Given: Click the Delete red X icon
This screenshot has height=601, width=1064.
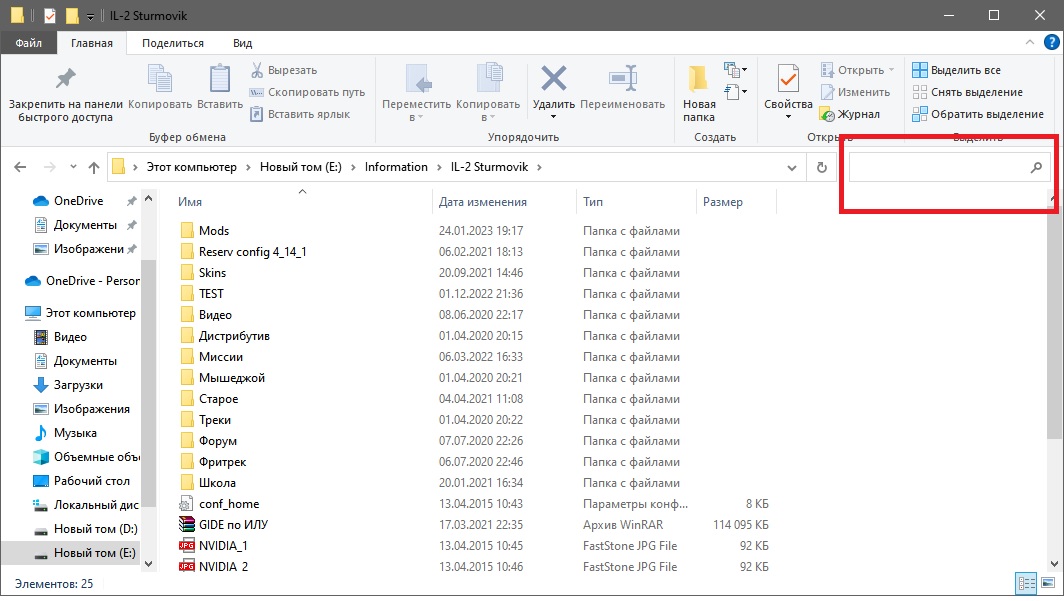Looking at the screenshot, I should [x=553, y=79].
